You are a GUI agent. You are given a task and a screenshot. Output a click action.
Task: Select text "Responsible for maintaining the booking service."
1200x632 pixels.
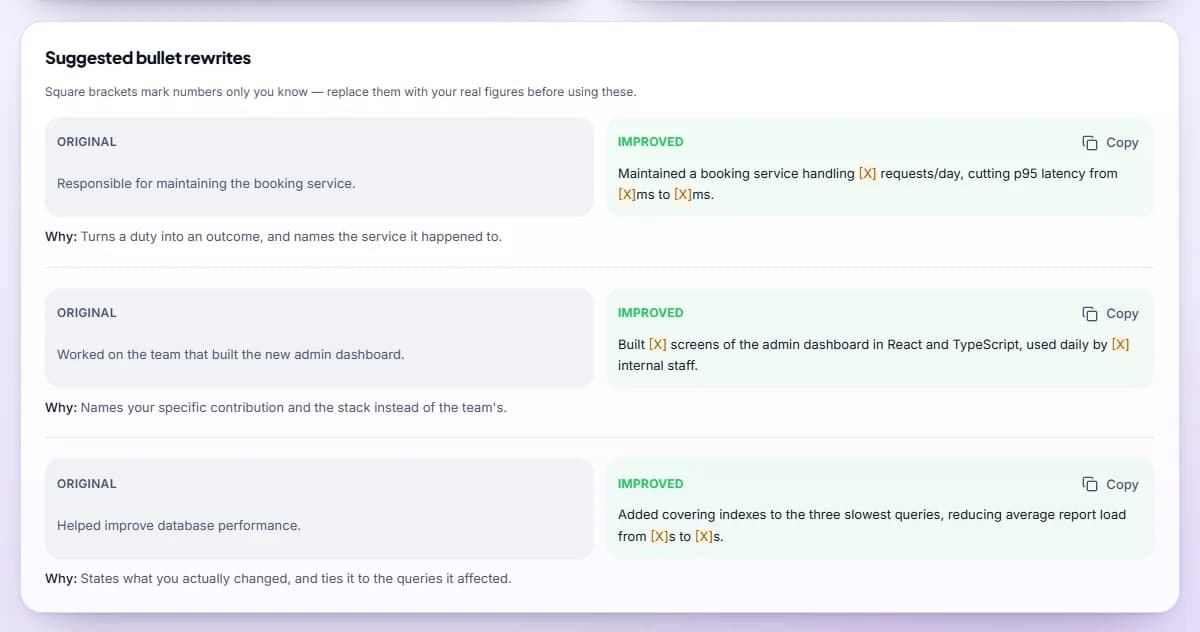pyautogui.click(x=206, y=184)
